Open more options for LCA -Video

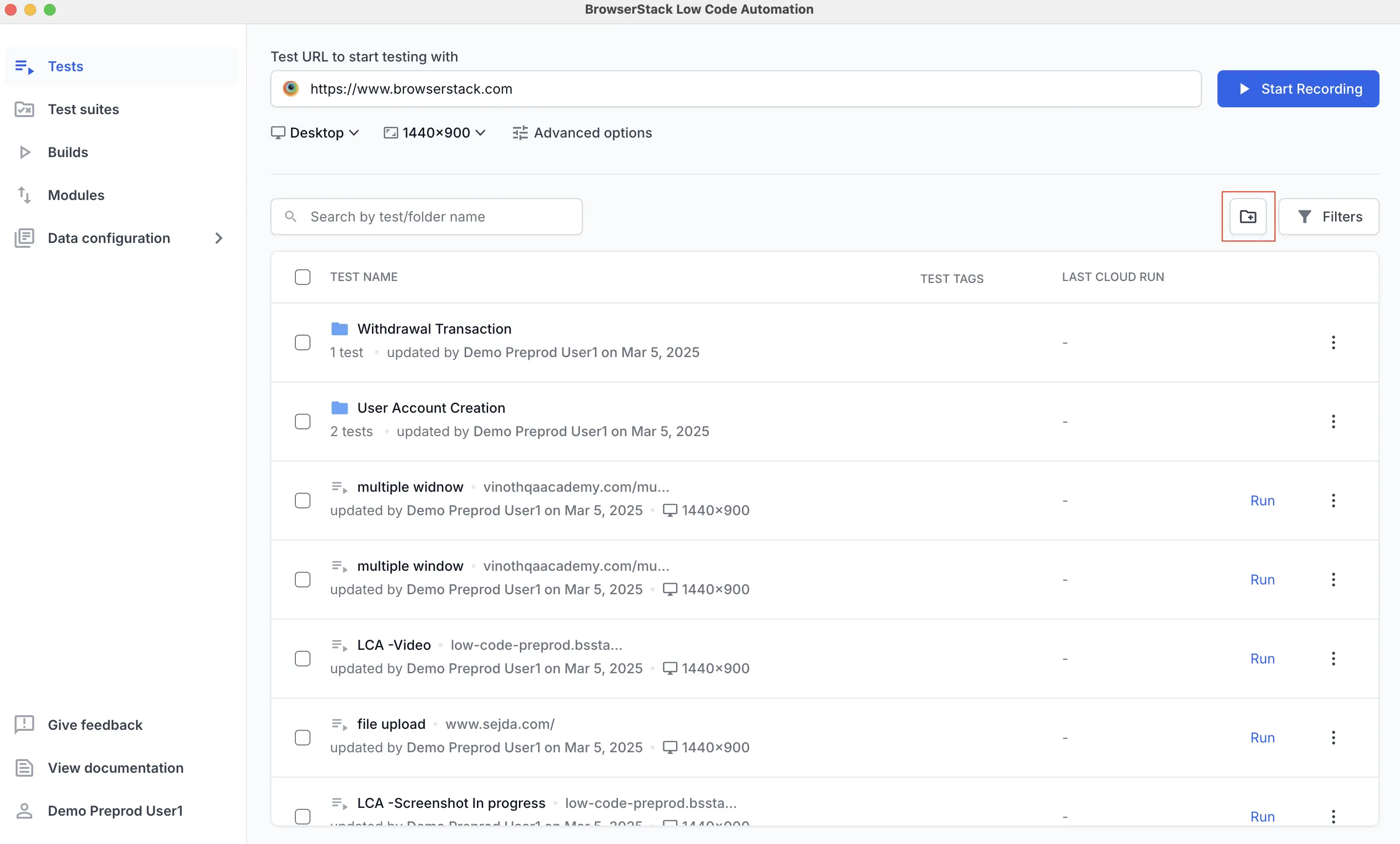[1333, 658]
